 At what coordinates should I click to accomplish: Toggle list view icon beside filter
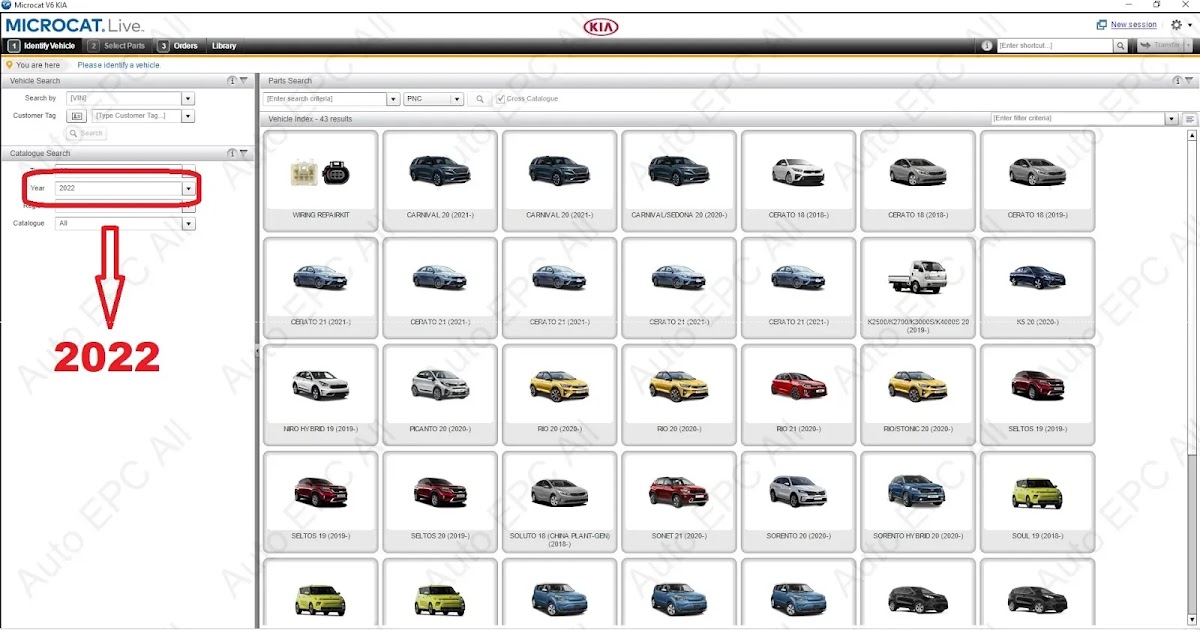coord(1190,119)
